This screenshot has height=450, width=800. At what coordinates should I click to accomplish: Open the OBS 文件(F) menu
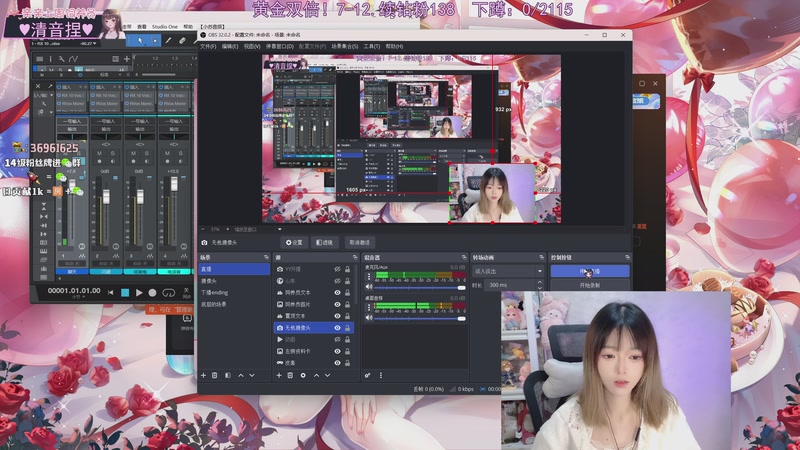208,46
